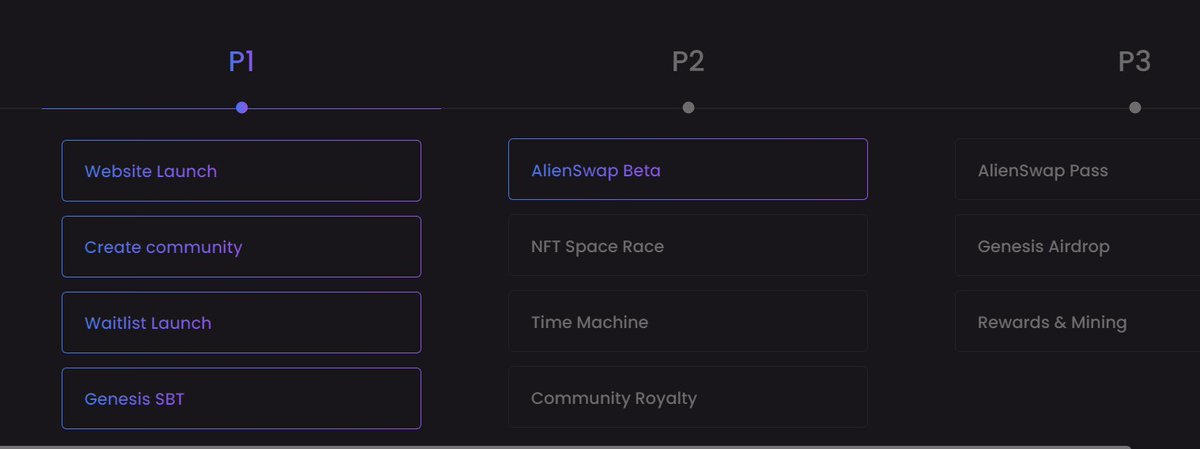
Task: Click the Waitlist Launch card
Action: pyautogui.click(x=241, y=323)
